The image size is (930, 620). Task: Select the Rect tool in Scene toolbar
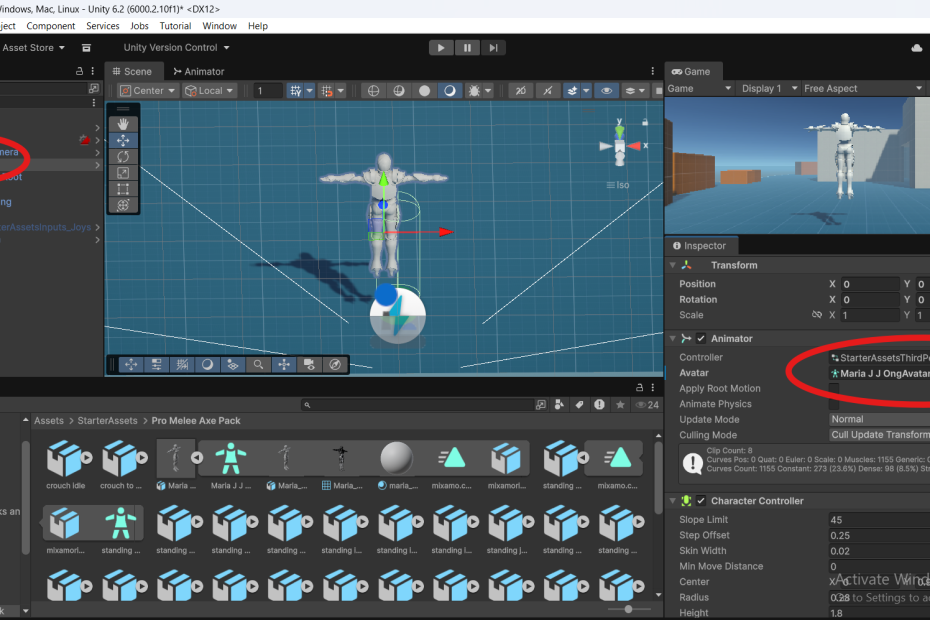(x=123, y=188)
